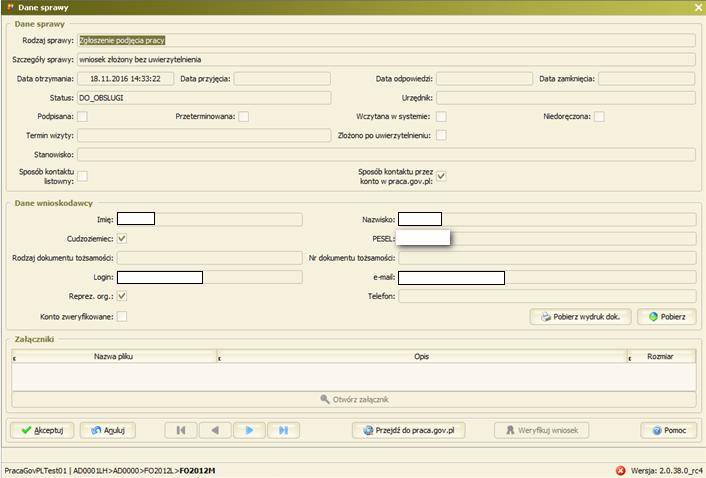Close the Dane sprawy window
Screen dimensions: 706x478
coord(698,8)
